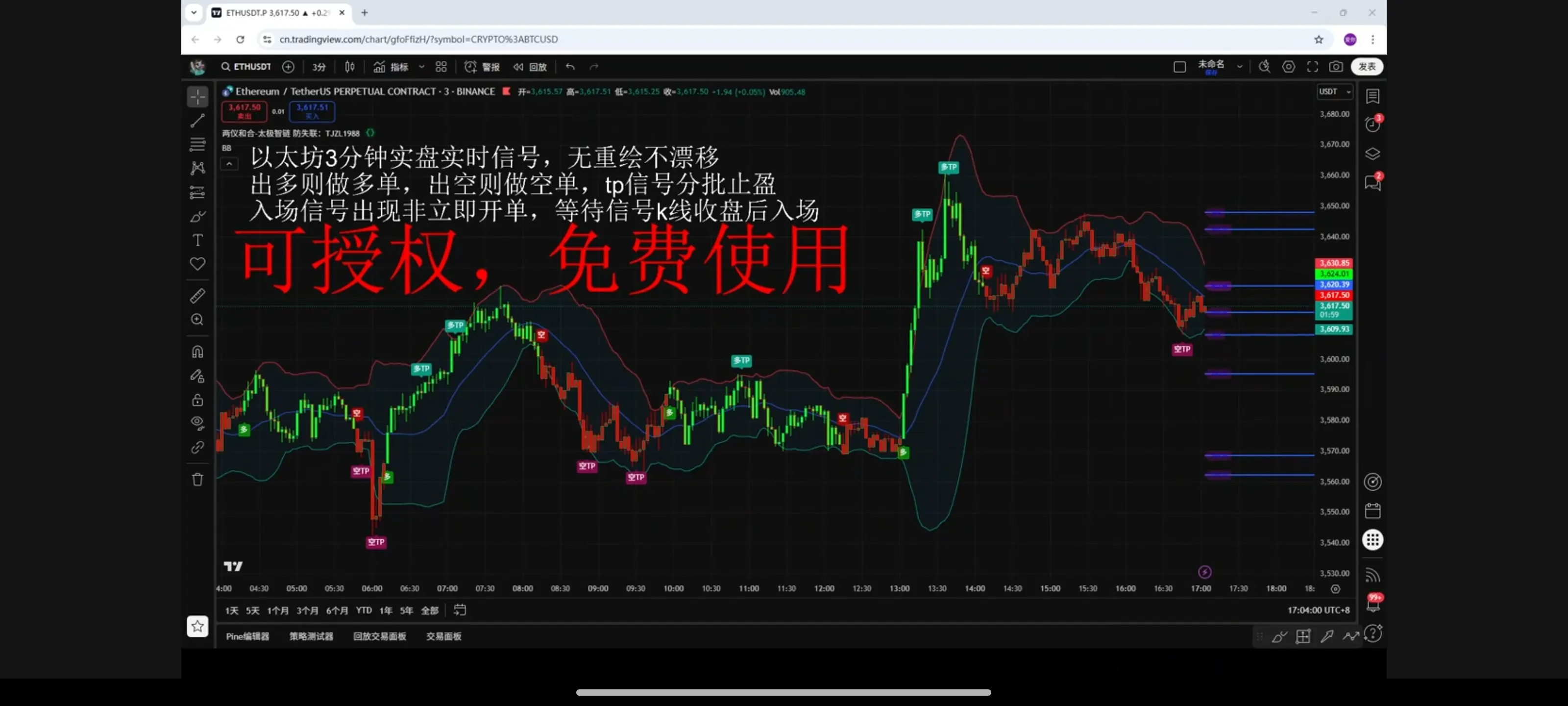Screen dimensions: 1568x706
Task: Open the 3分 time interval menu
Action: 319,67
